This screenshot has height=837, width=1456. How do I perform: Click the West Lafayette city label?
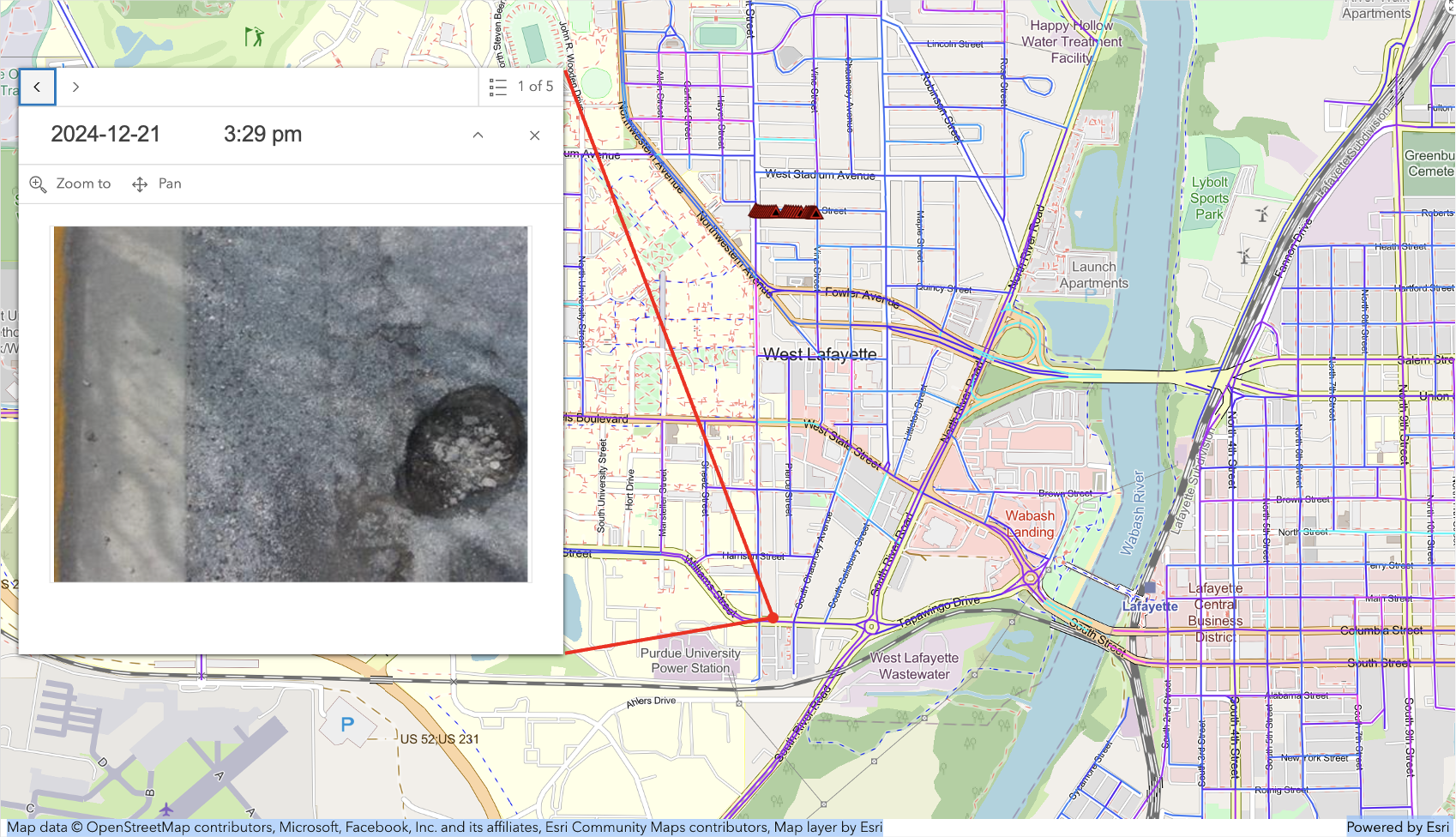(820, 354)
